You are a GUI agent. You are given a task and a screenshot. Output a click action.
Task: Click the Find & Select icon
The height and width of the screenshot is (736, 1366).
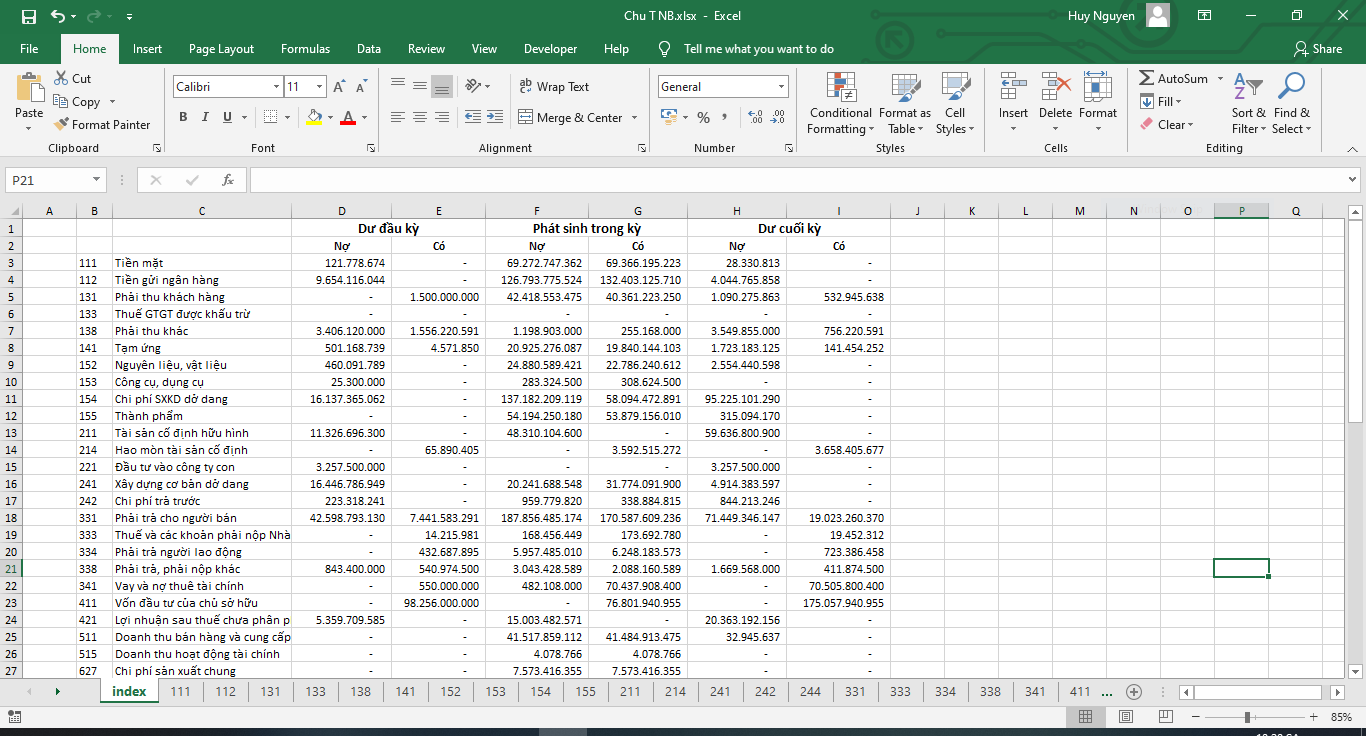coord(1291,104)
